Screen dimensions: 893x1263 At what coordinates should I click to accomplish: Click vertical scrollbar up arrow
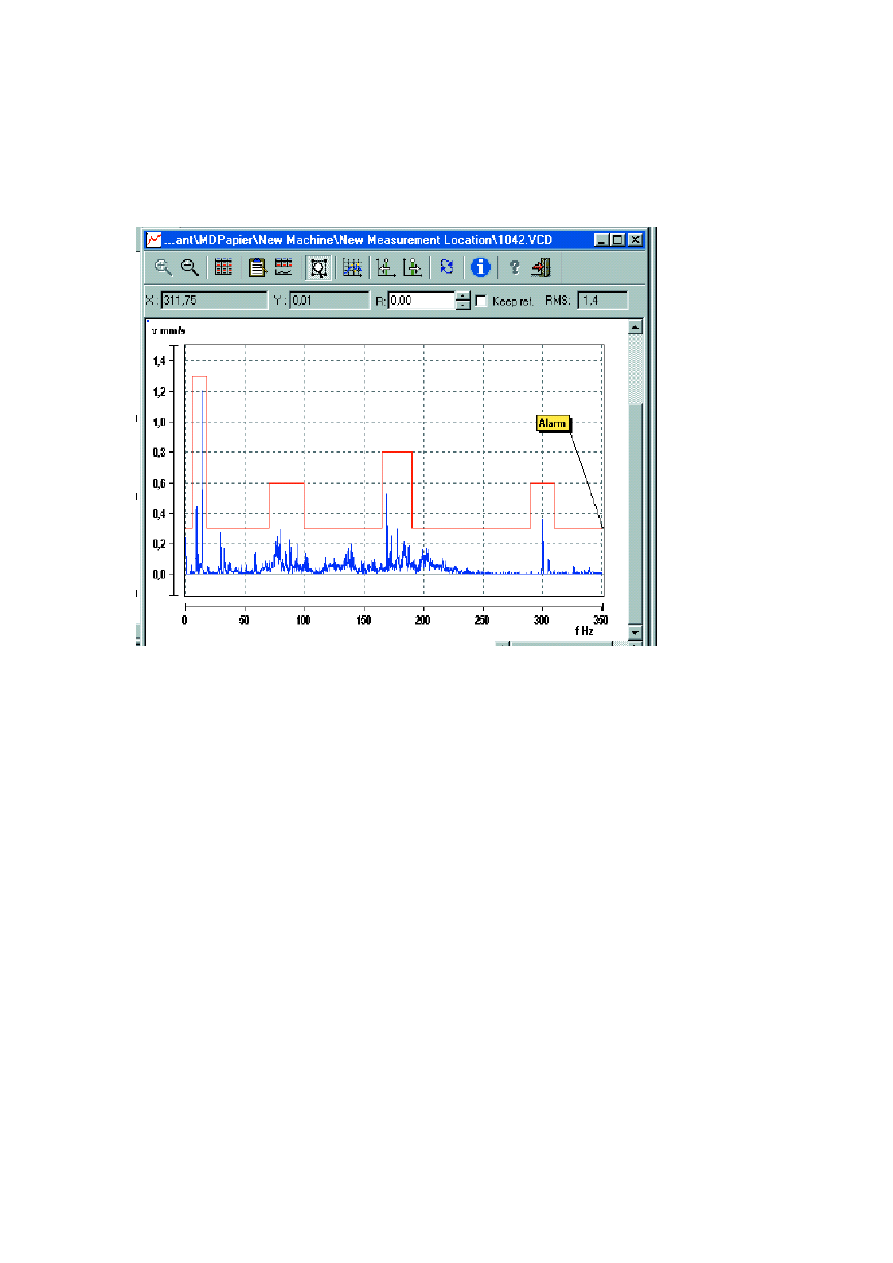[634, 327]
